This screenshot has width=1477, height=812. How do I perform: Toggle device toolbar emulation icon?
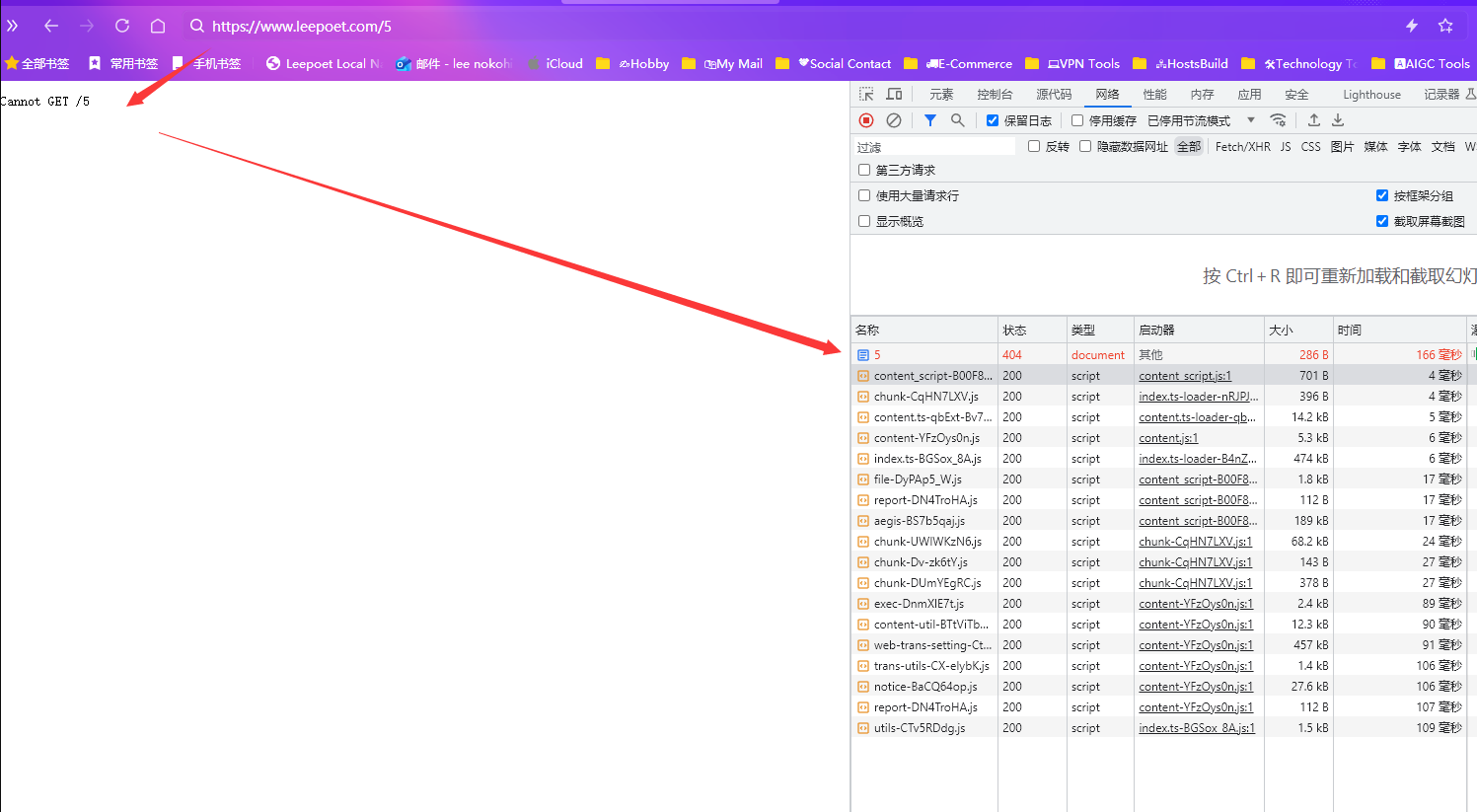(894, 95)
